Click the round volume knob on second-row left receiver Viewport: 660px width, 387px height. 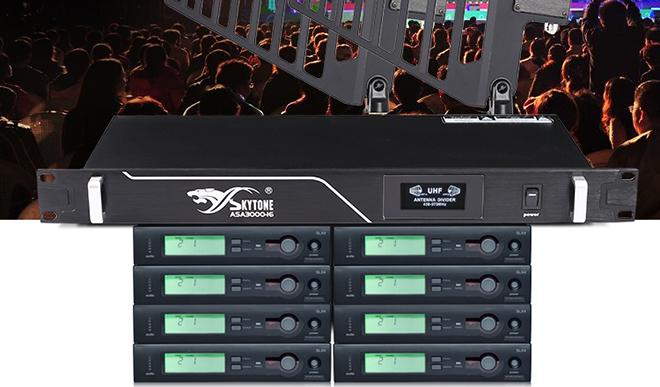click(288, 284)
